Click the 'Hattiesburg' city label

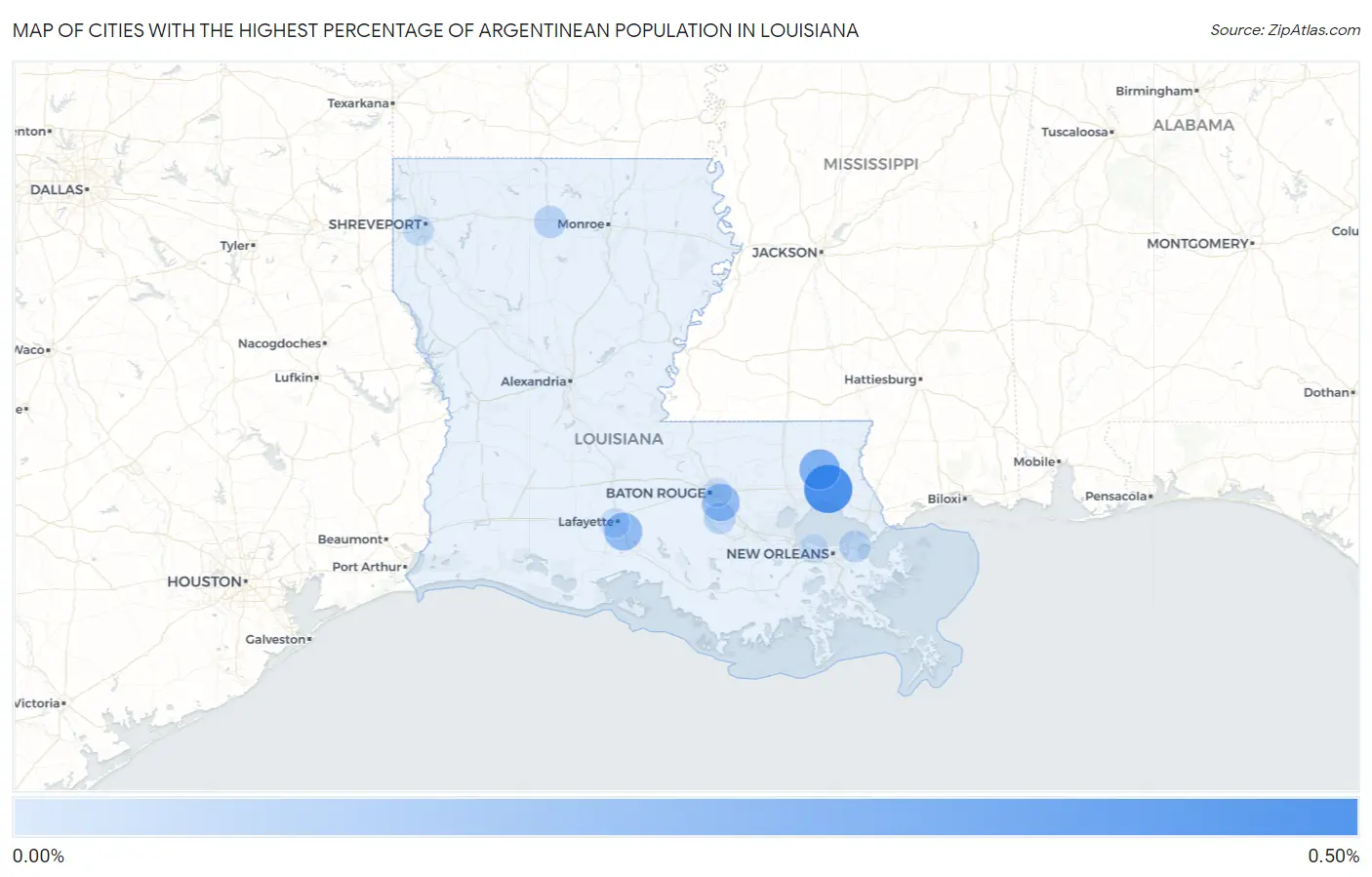click(880, 379)
